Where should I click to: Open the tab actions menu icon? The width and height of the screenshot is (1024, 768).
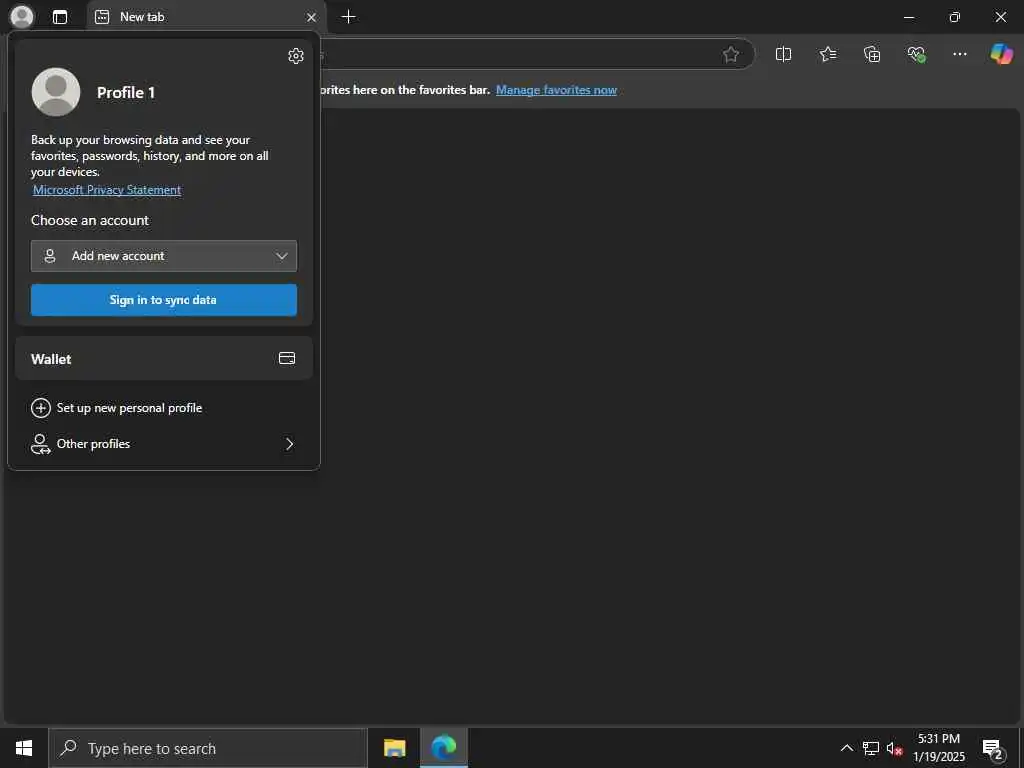pos(60,17)
